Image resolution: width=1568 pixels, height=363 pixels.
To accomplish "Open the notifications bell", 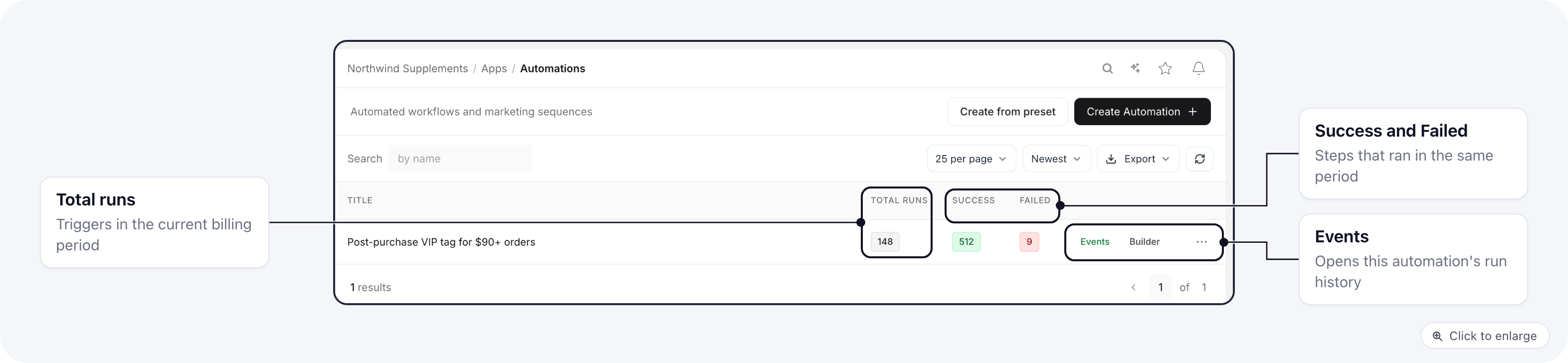I will pyautogui.click(x=1198, y=68).
